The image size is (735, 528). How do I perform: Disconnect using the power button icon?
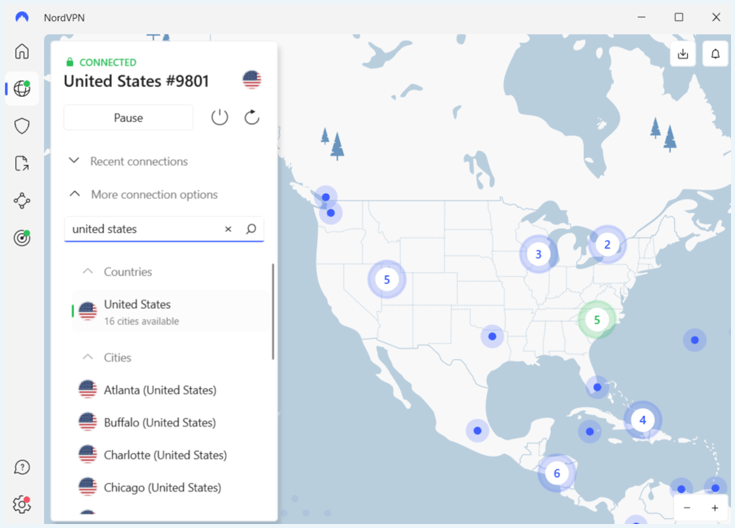tap(219, 117)
